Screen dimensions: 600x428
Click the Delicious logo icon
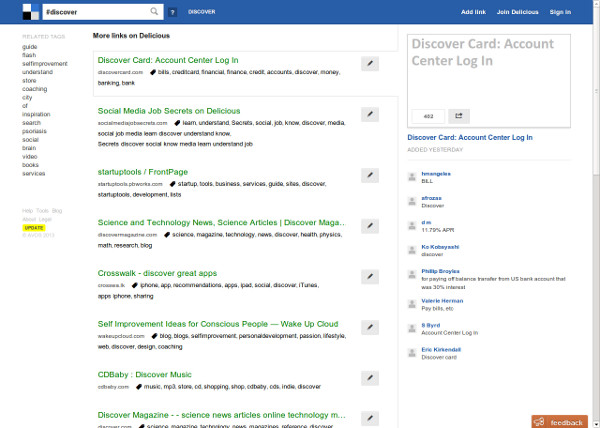(x=31, y=12)
